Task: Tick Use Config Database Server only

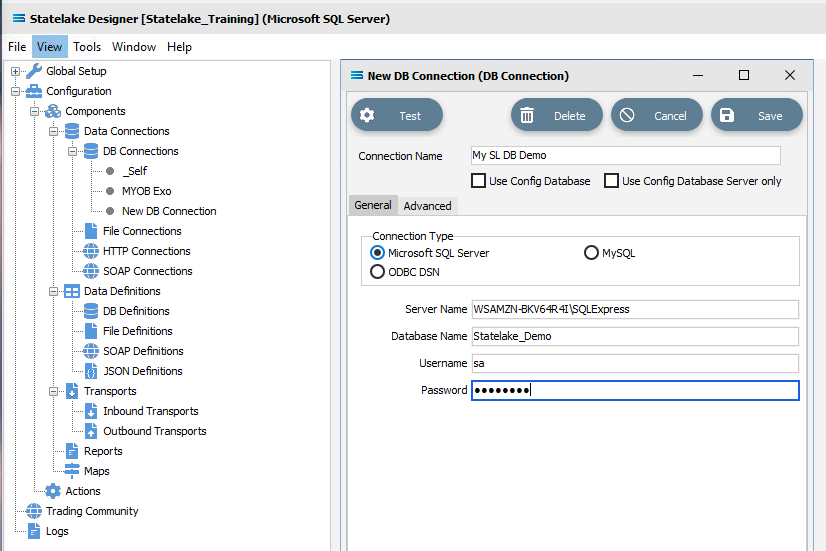Action: pyautogui.click(x=611, y=181)
